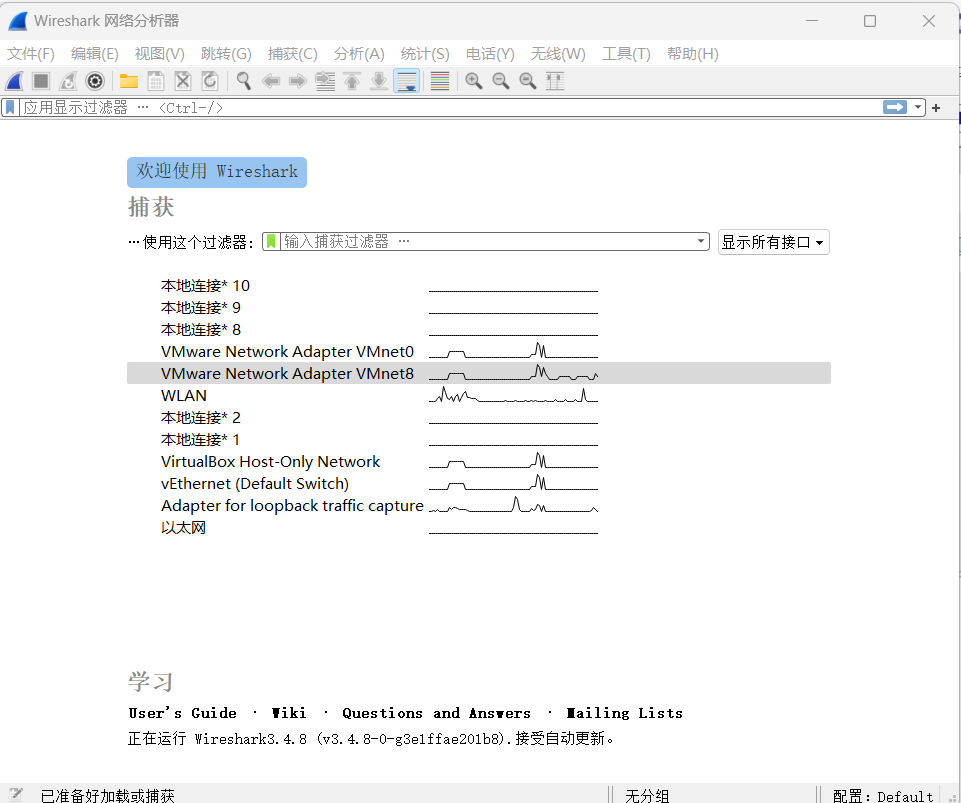Expand the capture filter dropdown arrow

click(x=702, y=241)
